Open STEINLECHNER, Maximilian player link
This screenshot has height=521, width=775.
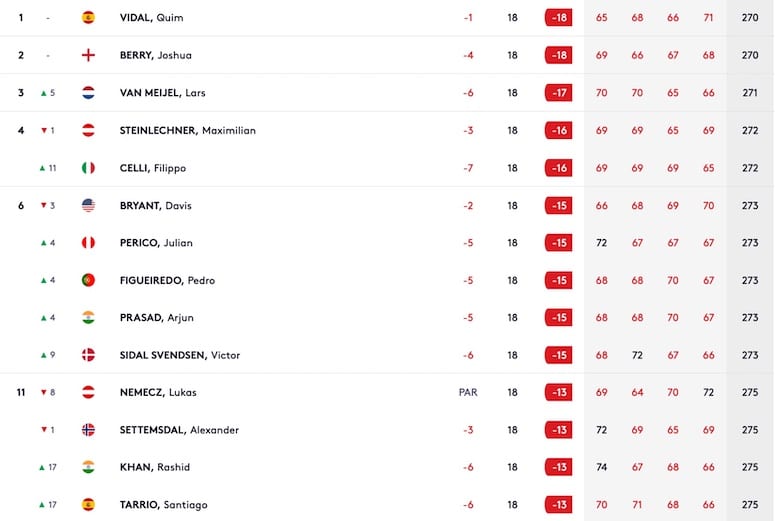point(188,130)
